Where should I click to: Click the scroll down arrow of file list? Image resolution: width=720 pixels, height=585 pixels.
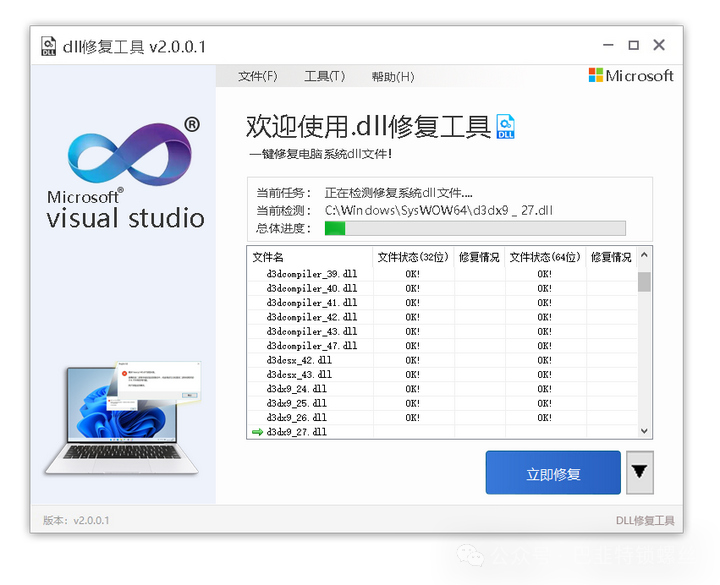point(644,431)
